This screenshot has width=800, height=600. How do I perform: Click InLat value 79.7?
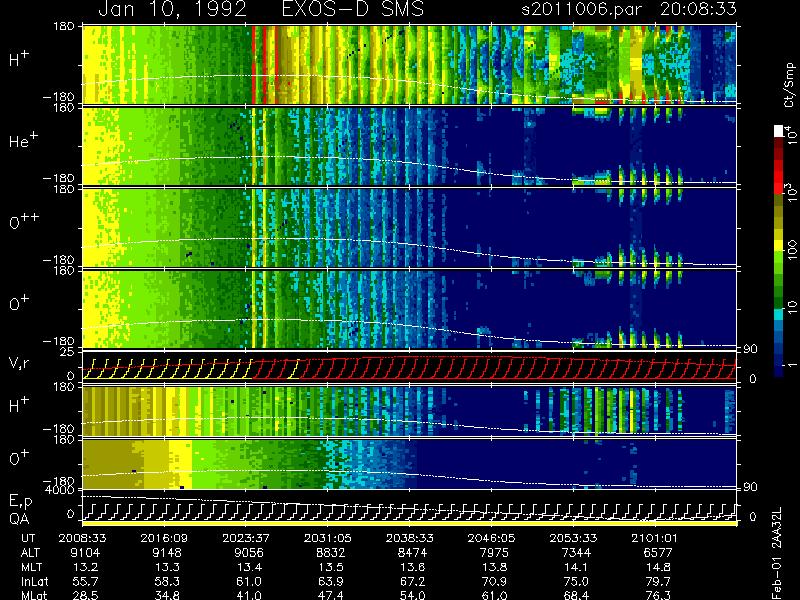click(x=657, y=581)
